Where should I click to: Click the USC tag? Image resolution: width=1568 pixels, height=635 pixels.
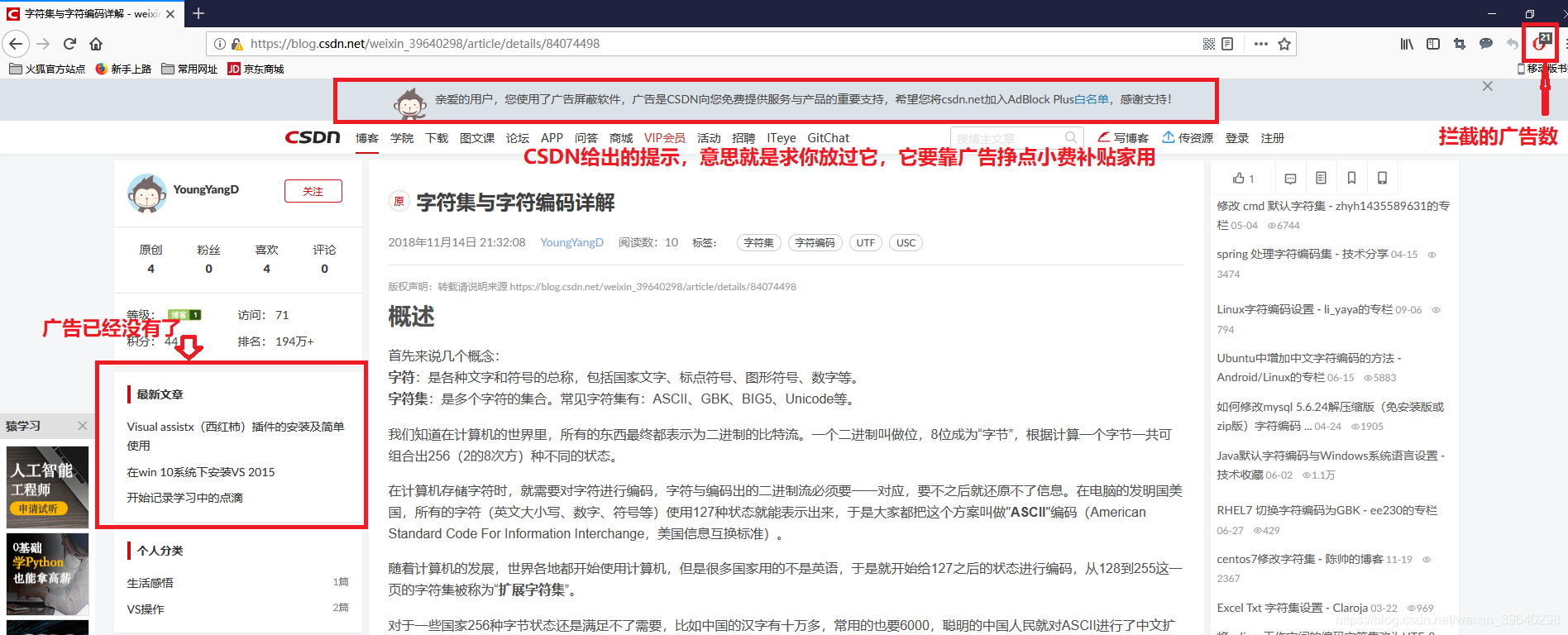(x=906, y=242)
